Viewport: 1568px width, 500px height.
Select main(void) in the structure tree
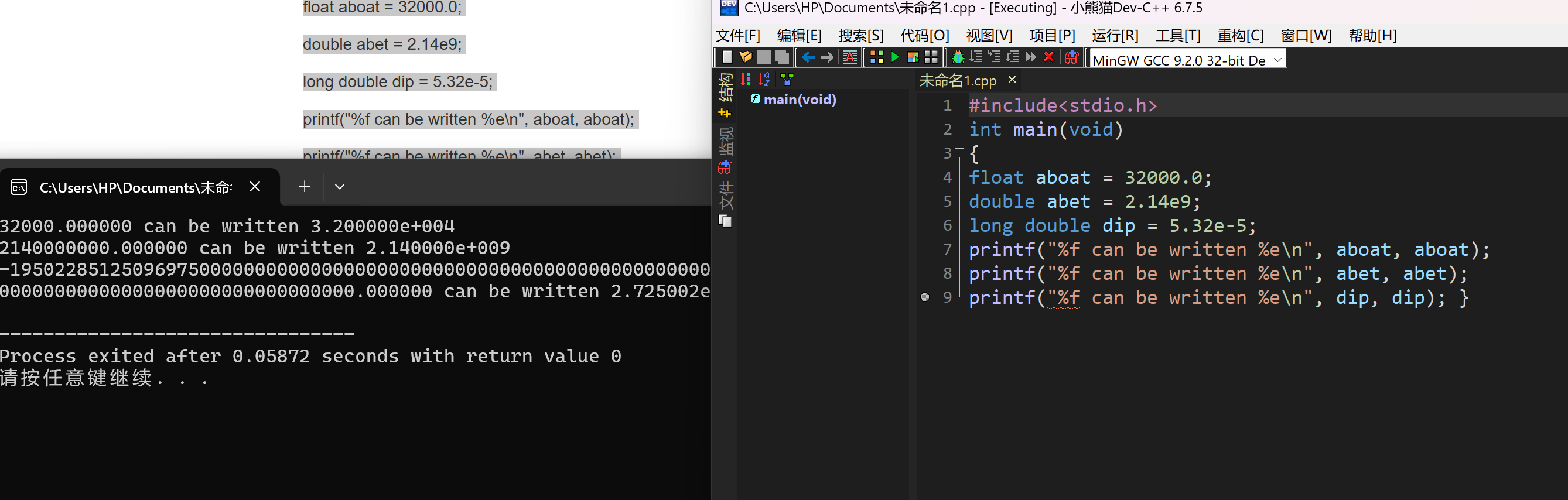[x=799, y=99]
